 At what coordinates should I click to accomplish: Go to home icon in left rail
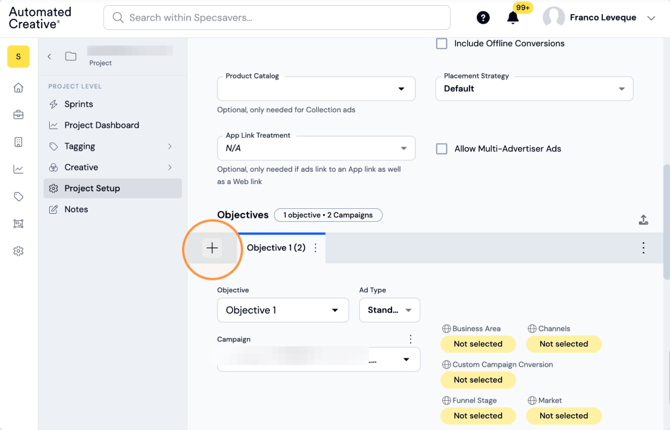(x=18, y=88)
